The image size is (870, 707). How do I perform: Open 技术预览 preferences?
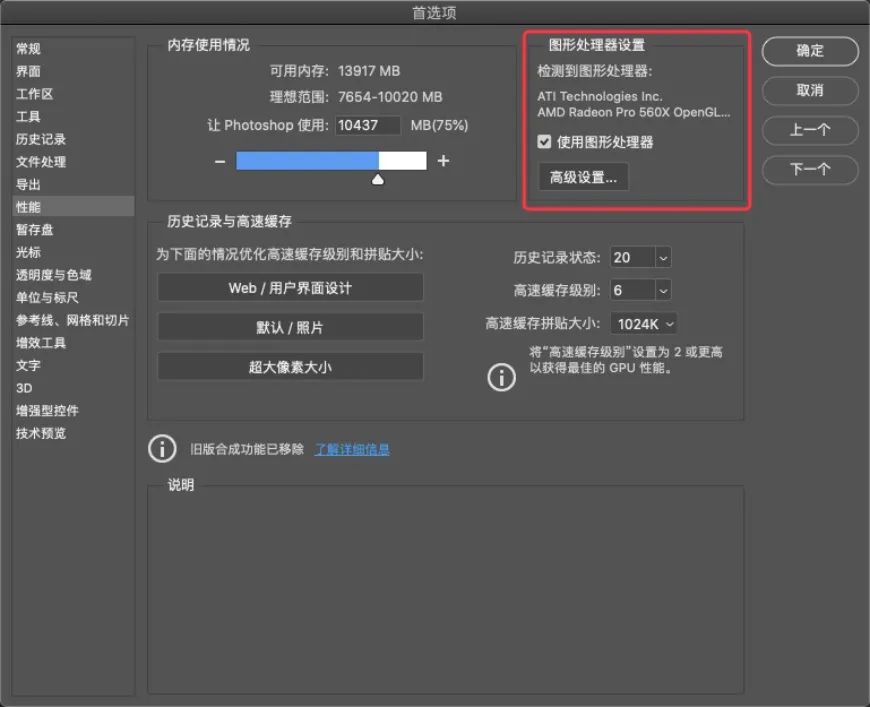pyautogui.click(x=73, y=433)
